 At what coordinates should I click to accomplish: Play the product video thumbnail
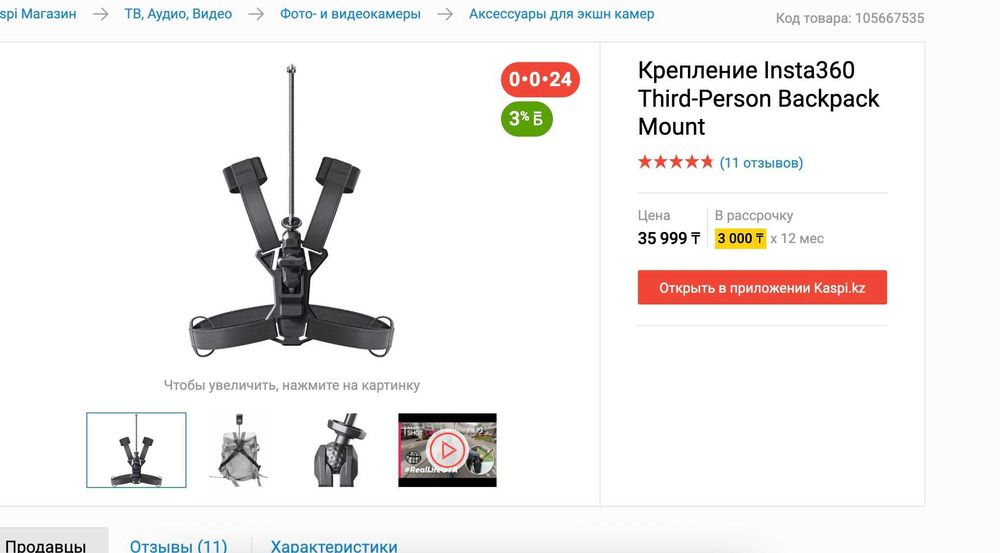[x=447, y=450]
